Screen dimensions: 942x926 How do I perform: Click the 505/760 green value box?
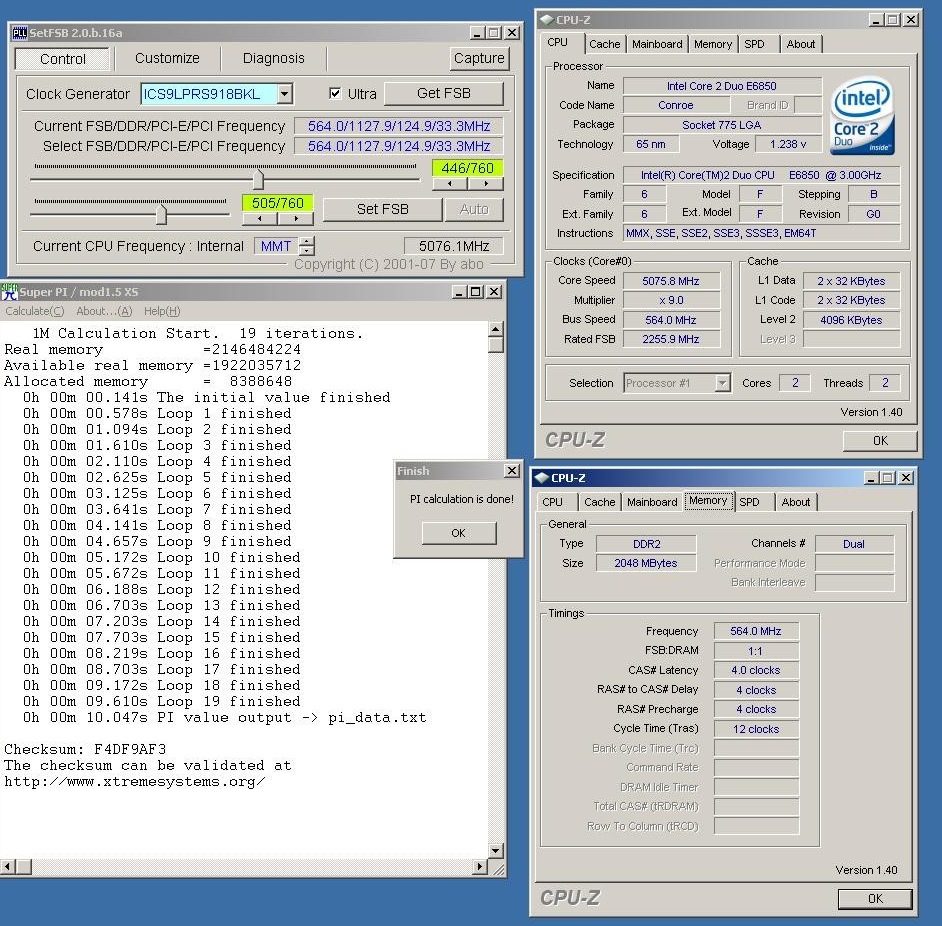(x=278, y=203)
